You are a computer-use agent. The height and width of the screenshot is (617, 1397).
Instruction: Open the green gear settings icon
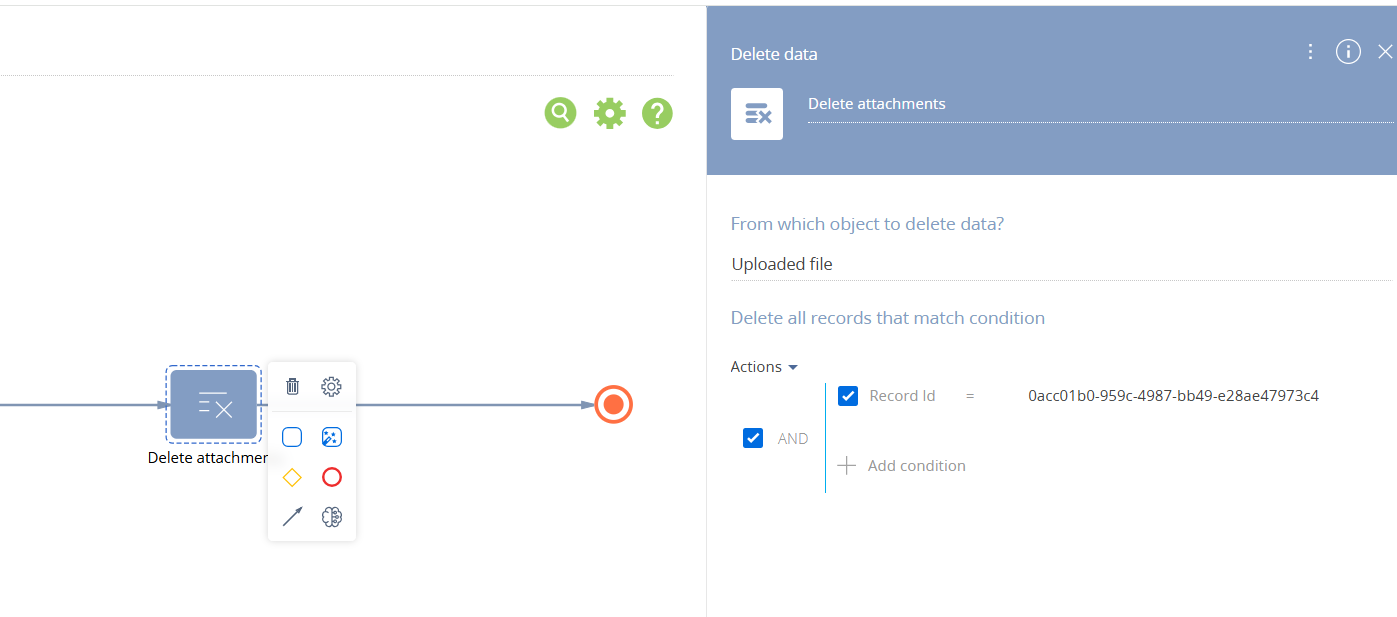pyautogui.click(x=609, y=113)
